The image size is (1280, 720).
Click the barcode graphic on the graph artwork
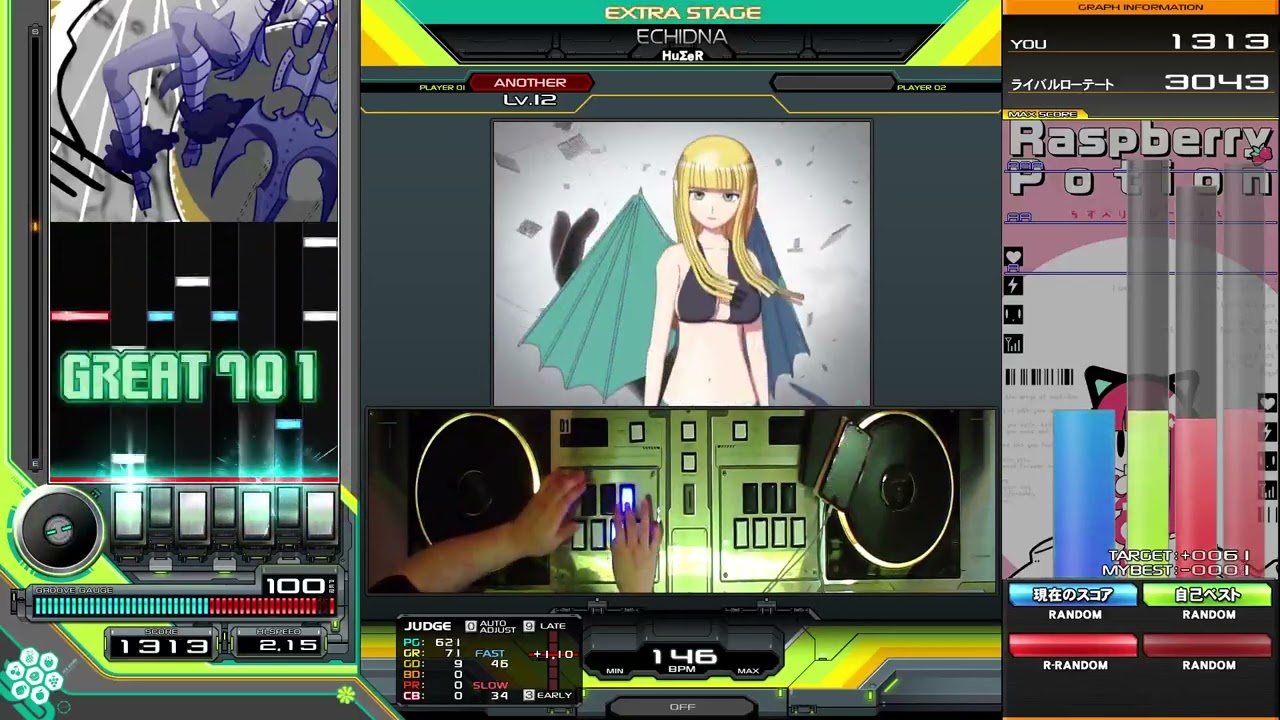point(1039,377)
